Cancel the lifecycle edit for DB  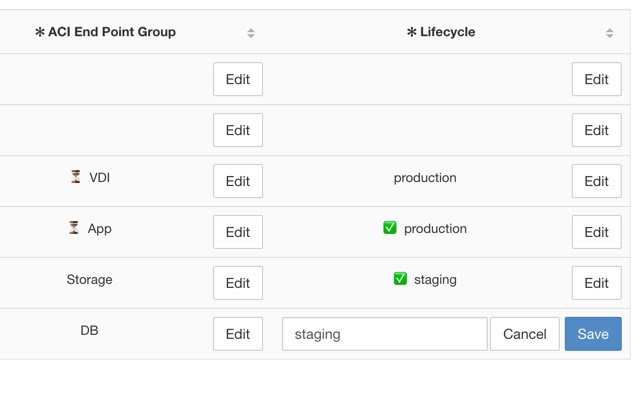point(525,334)
